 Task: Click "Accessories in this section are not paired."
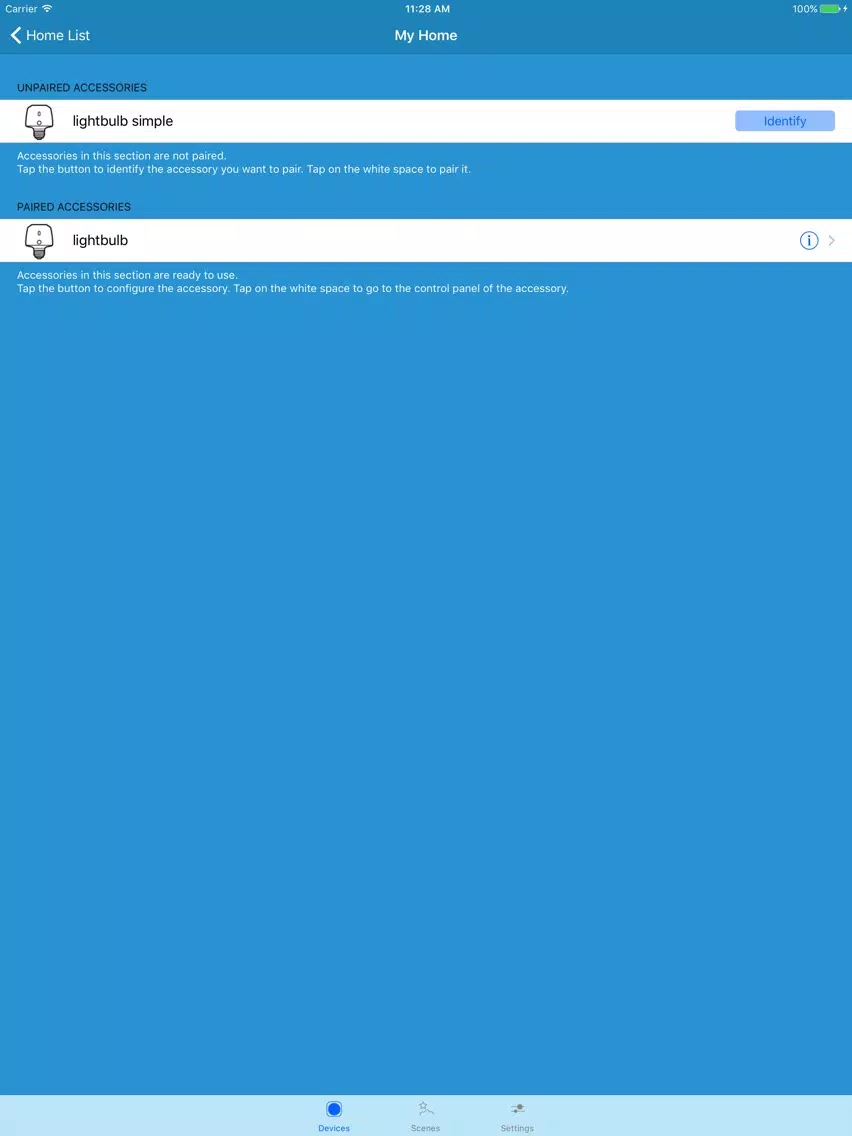click(122, 156)
